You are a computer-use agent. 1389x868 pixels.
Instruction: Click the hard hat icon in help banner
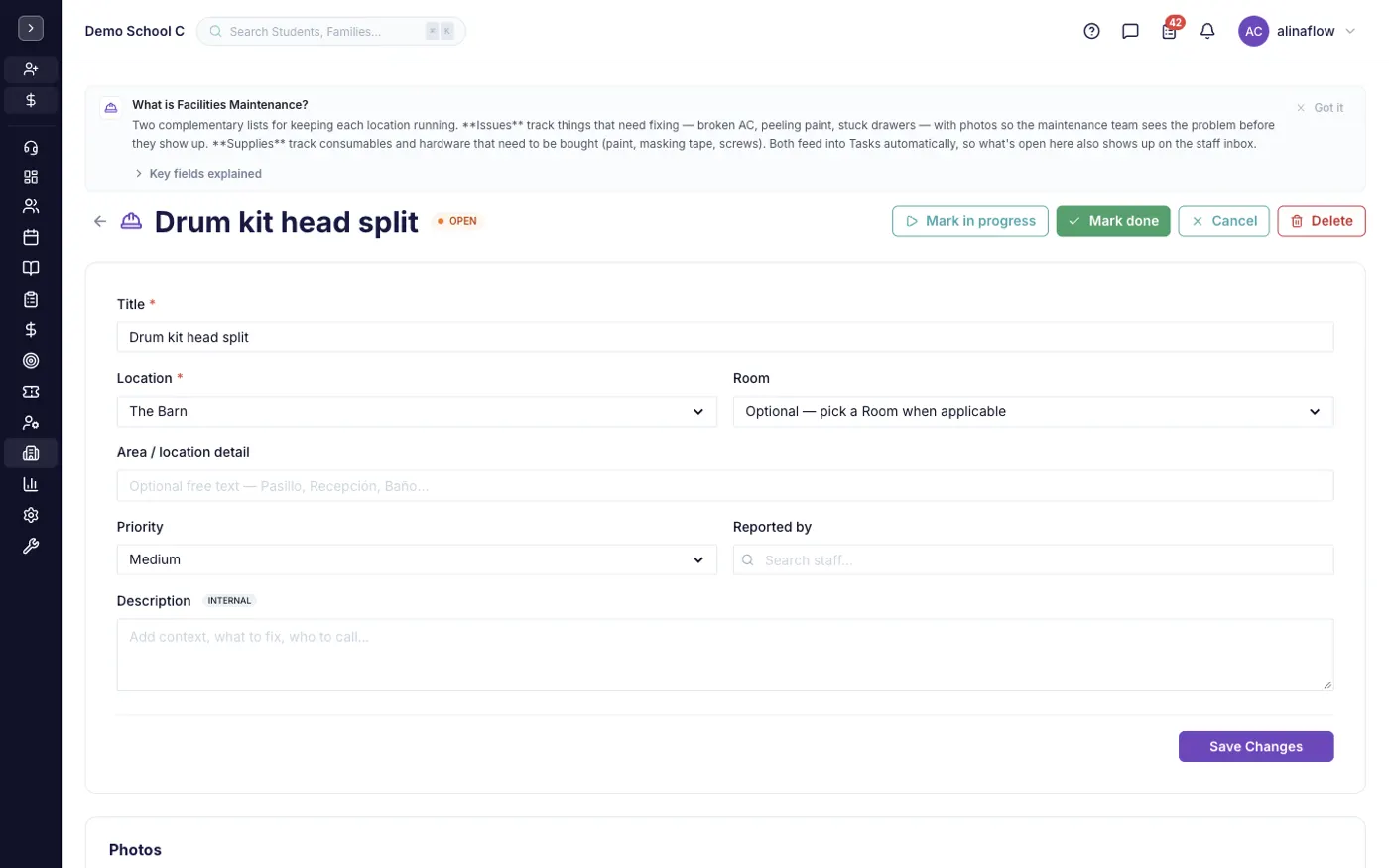111,107
